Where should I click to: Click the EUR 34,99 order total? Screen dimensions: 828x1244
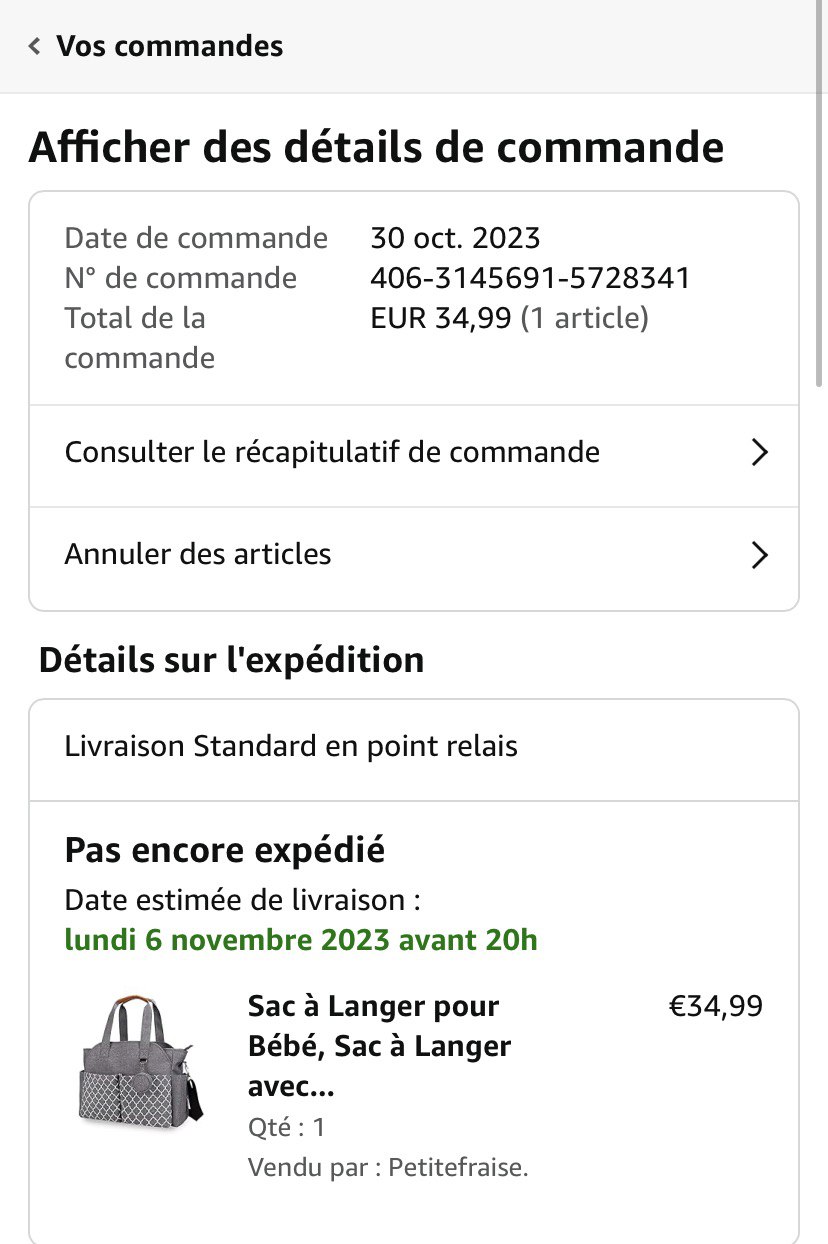point(441,318)
